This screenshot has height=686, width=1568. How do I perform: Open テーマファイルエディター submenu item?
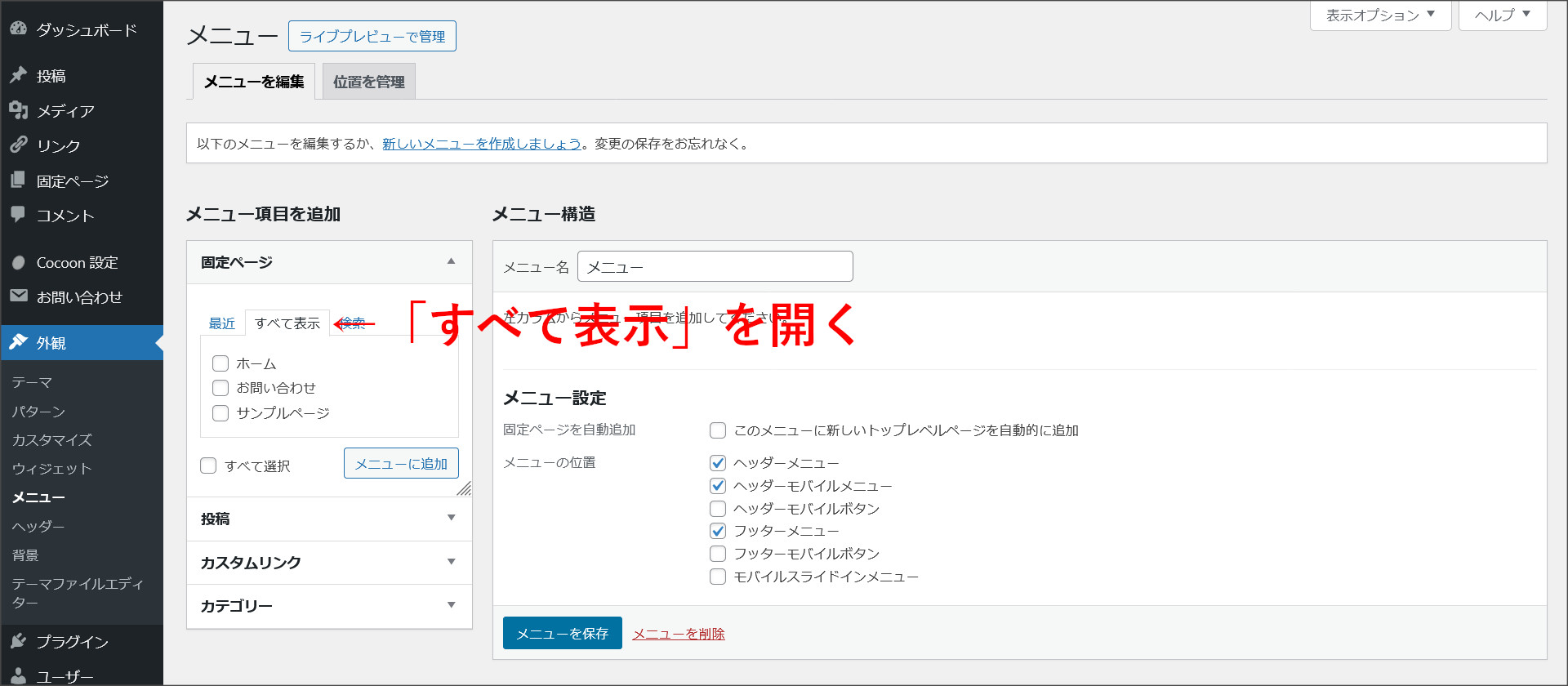click(x=78, y=593)
